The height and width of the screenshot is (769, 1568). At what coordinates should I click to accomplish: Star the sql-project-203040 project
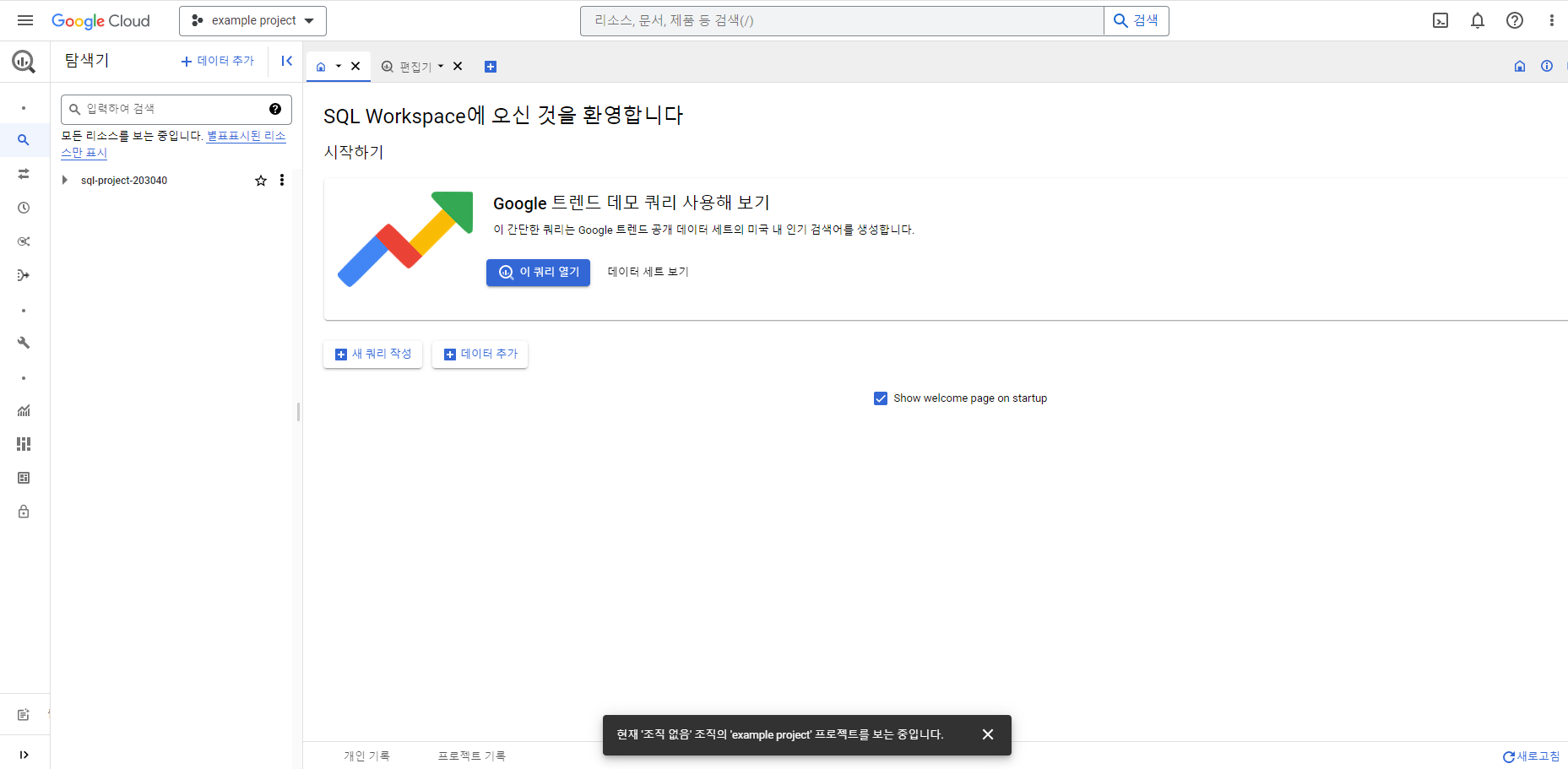pyautogui.click(x=261, y=181)
